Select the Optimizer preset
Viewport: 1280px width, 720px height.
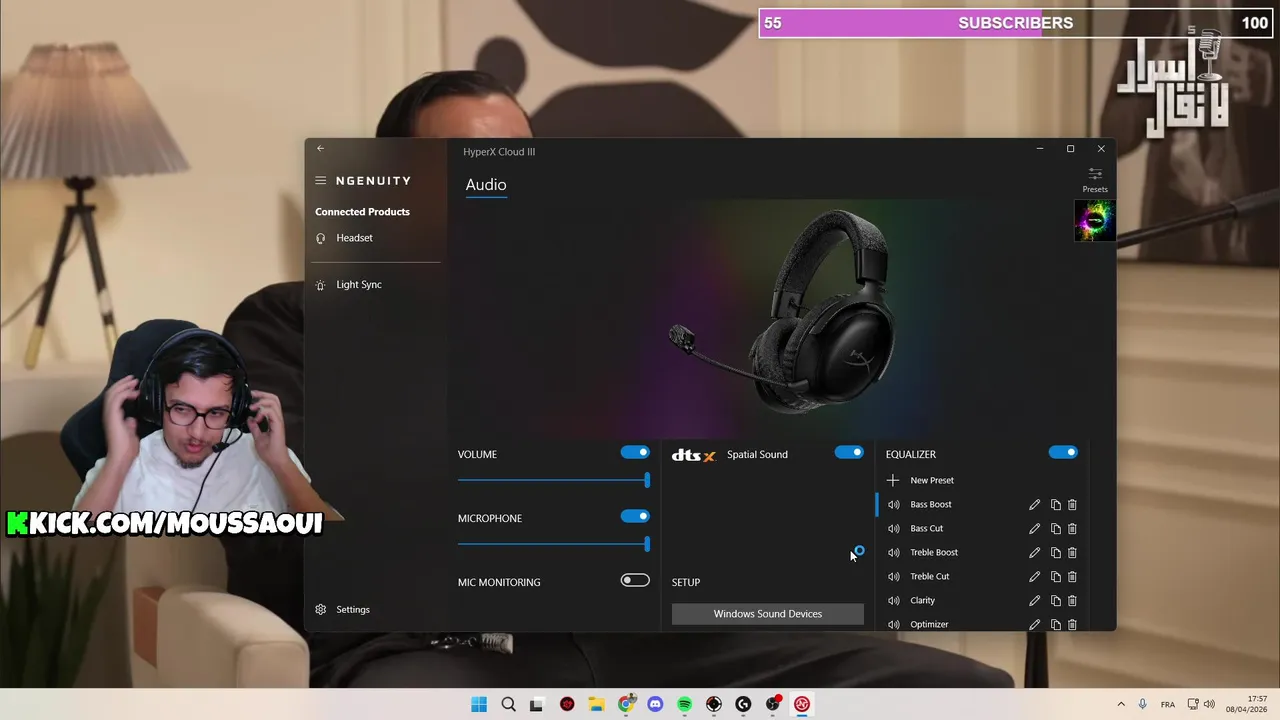(x=929, y=624)
